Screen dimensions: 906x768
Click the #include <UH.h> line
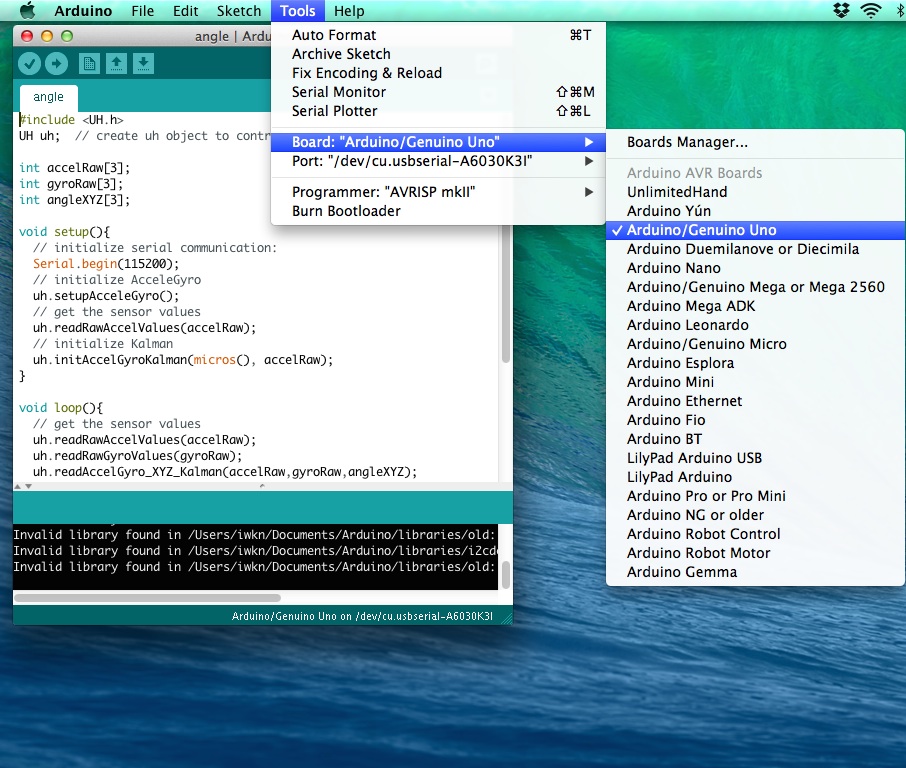(71, 120)
